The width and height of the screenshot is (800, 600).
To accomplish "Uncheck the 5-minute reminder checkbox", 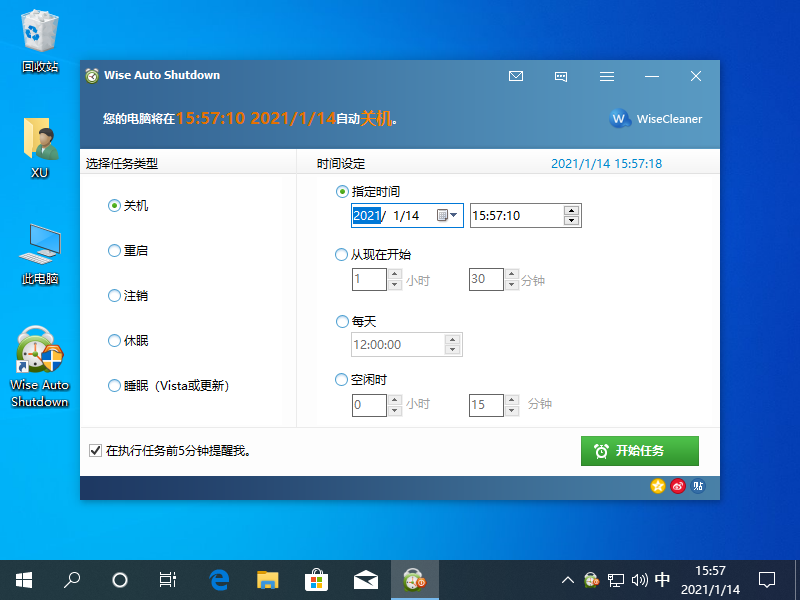I will point(96,451).
